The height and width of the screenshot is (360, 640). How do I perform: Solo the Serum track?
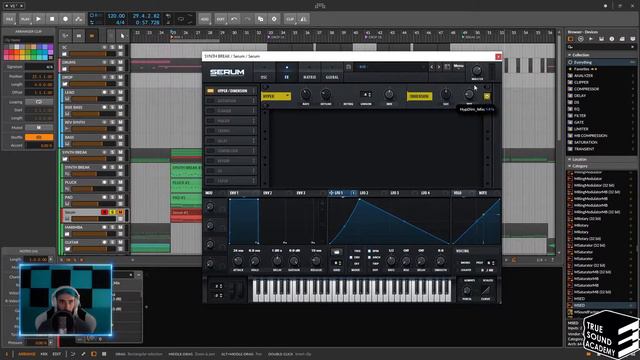[x=113, y=212]
